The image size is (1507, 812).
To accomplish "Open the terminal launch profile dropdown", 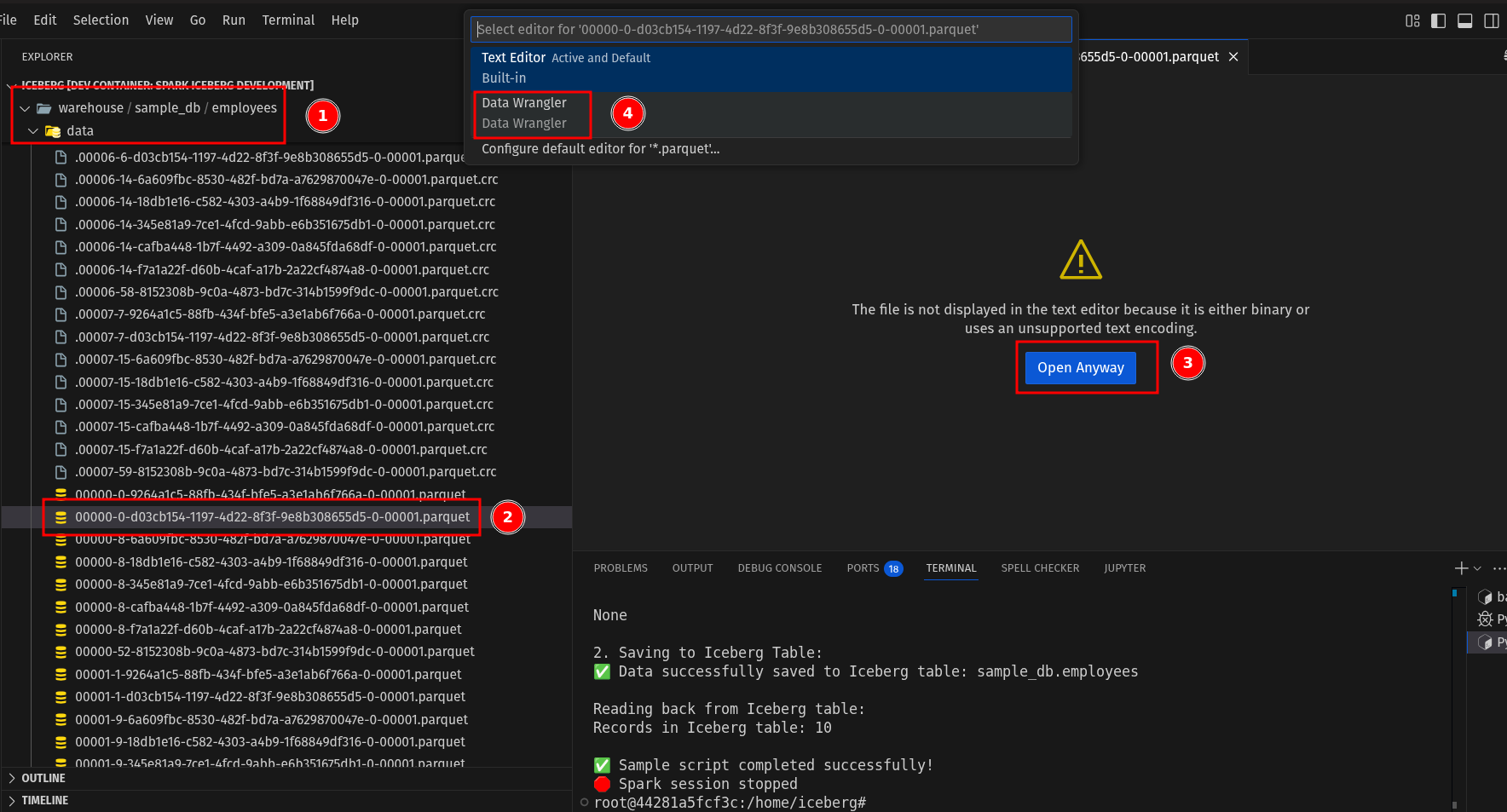I will coord(1477,568).
